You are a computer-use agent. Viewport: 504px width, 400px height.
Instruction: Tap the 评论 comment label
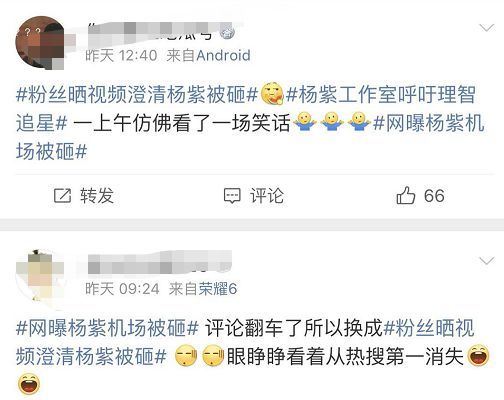pyautogui.click(x=267, y=196)
